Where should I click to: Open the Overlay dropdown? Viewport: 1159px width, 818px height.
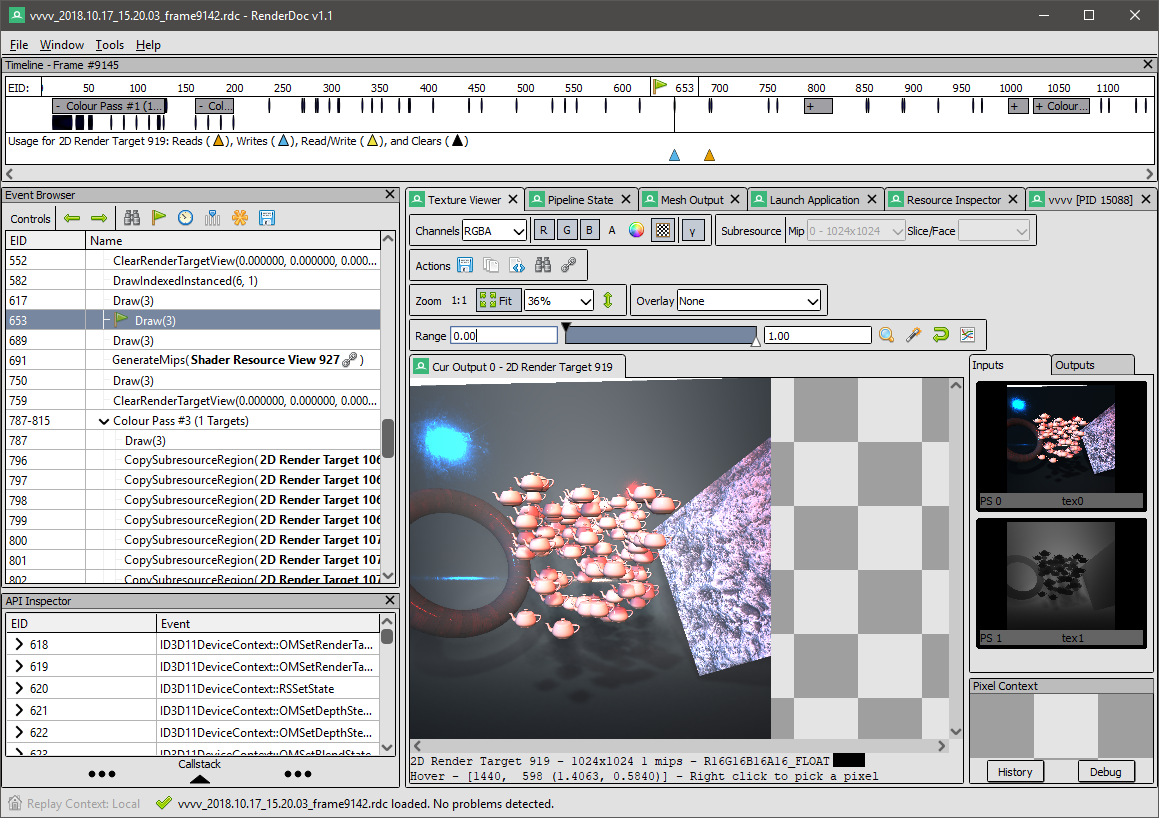pos(749,301)
